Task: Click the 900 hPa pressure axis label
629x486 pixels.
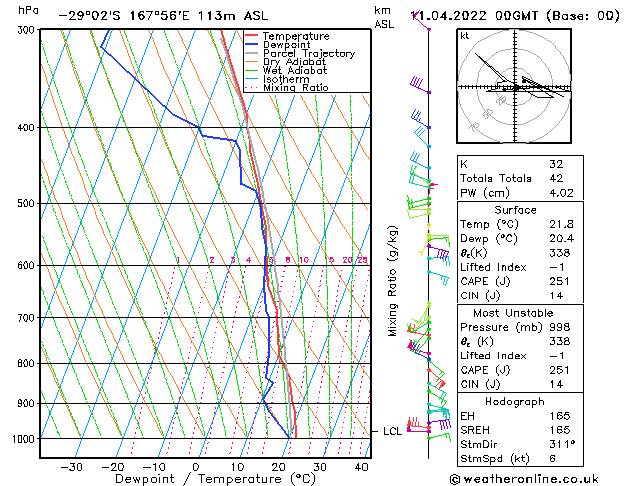Action: pos(28,403)
